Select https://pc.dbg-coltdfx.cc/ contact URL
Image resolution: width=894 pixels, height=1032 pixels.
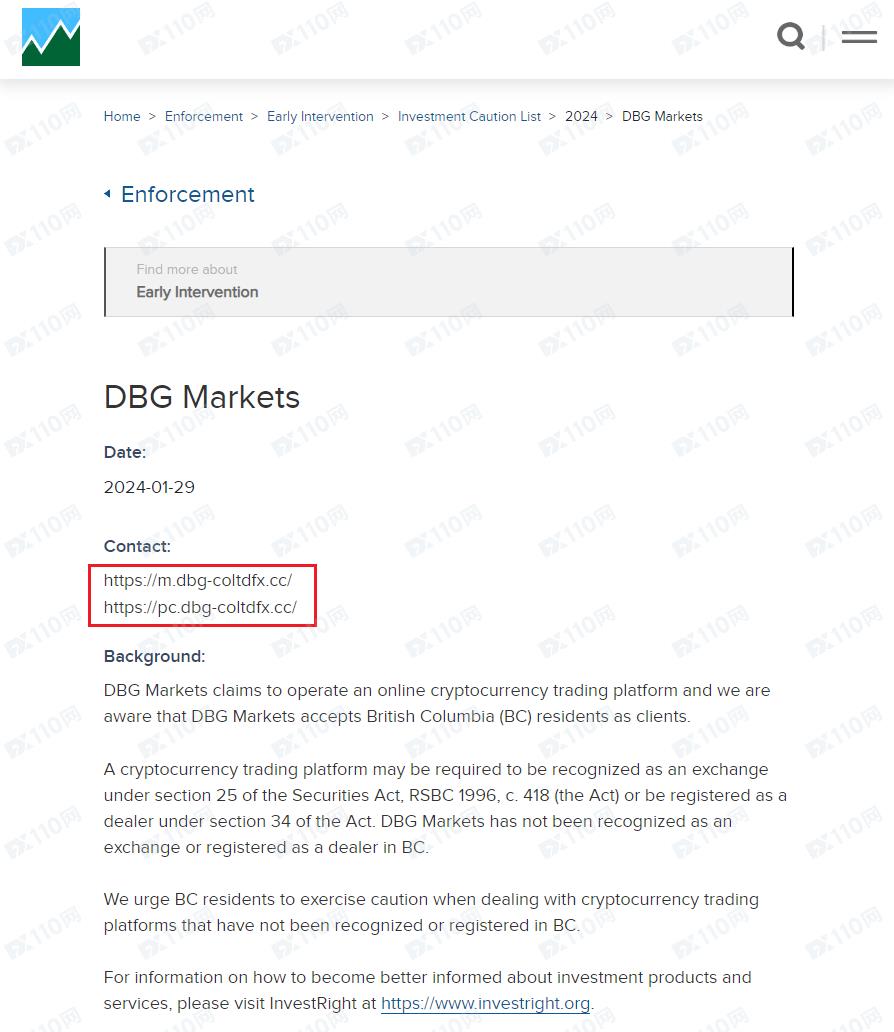click(200, 607)
